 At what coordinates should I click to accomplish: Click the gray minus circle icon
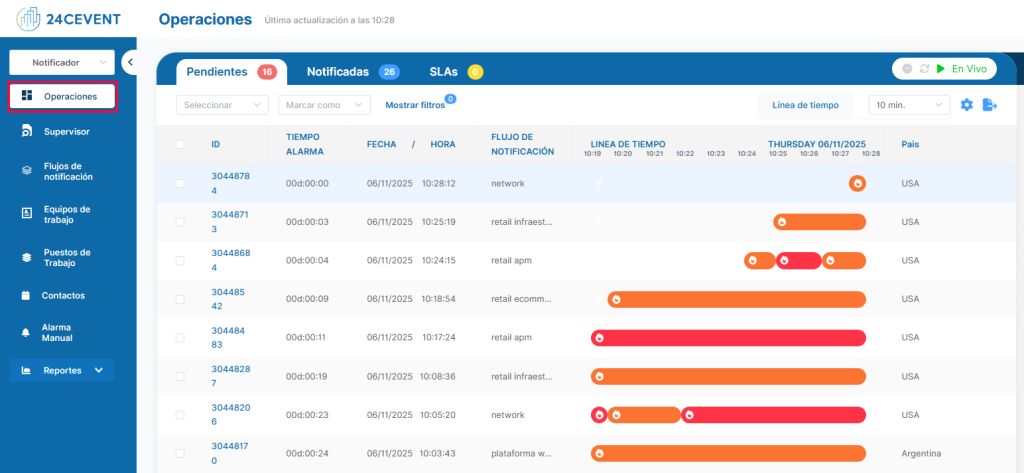pyautogui.click(x=907, y=69)
